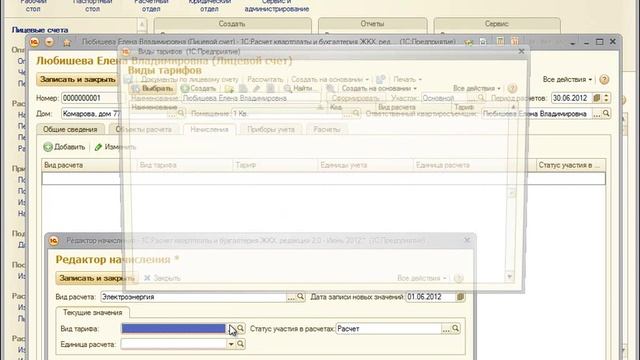
Task: Switch to Расчеты tab
Action: click(327, 129)
